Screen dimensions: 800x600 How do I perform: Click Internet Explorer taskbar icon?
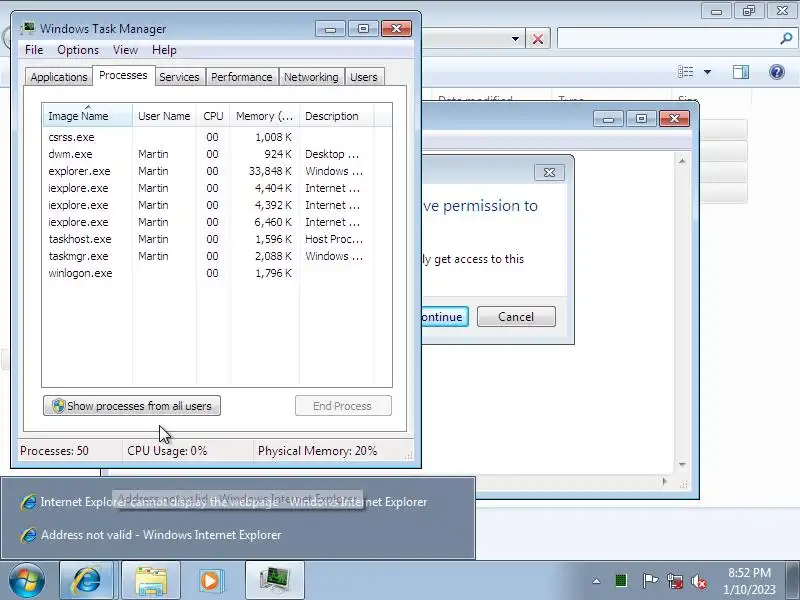tap(87, 580)
